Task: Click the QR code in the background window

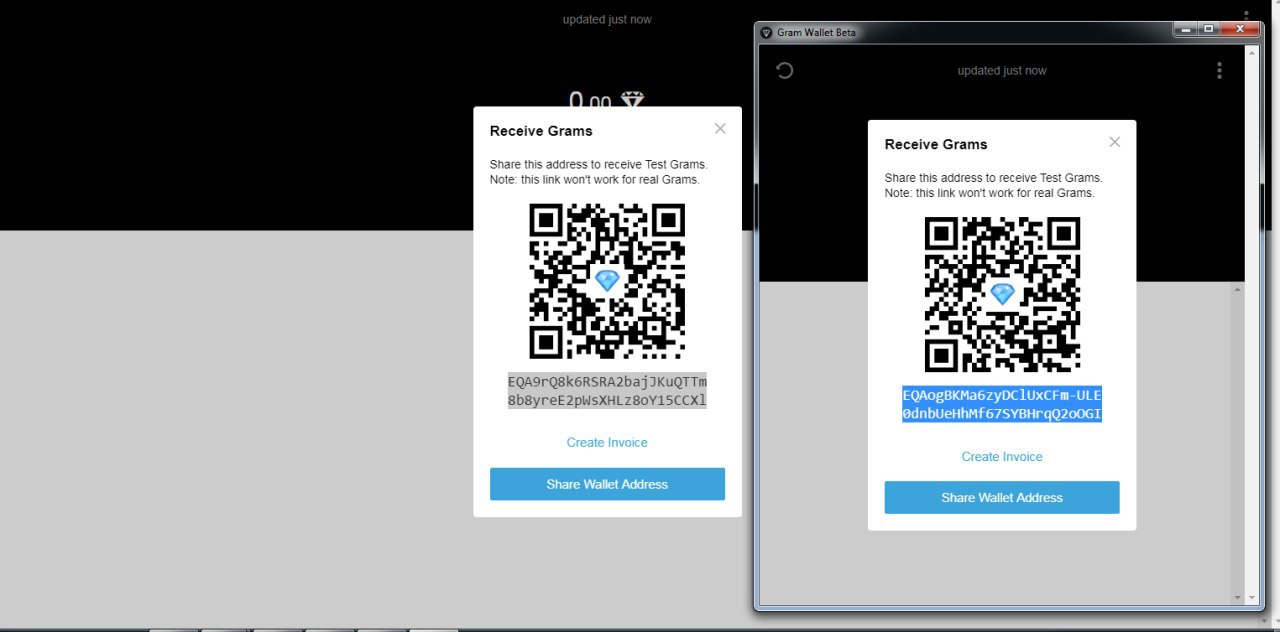Action: pos(607,281)
